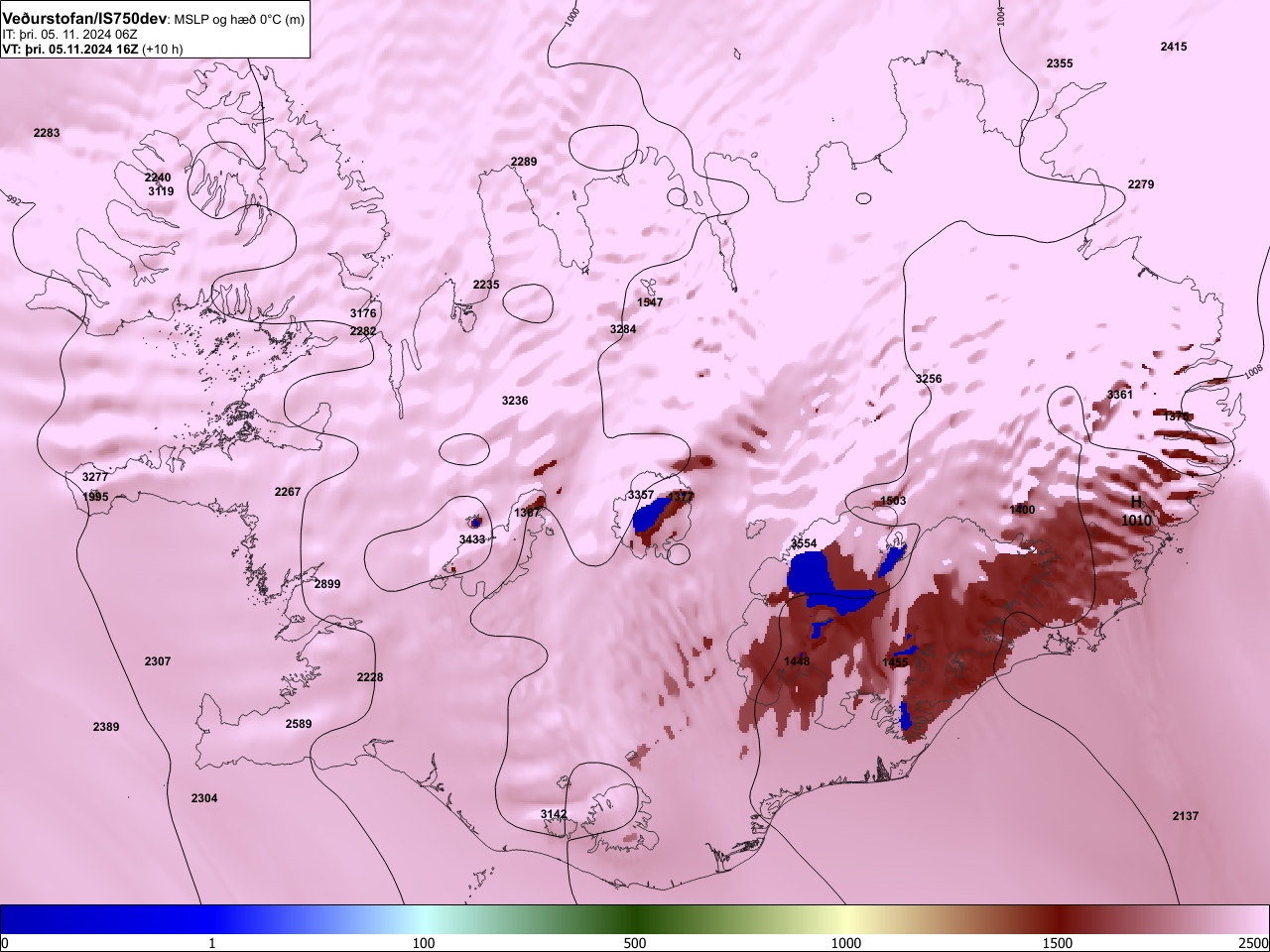1270x952 pixels.
Task: Click the height label 1367
Action: [528, 513]
